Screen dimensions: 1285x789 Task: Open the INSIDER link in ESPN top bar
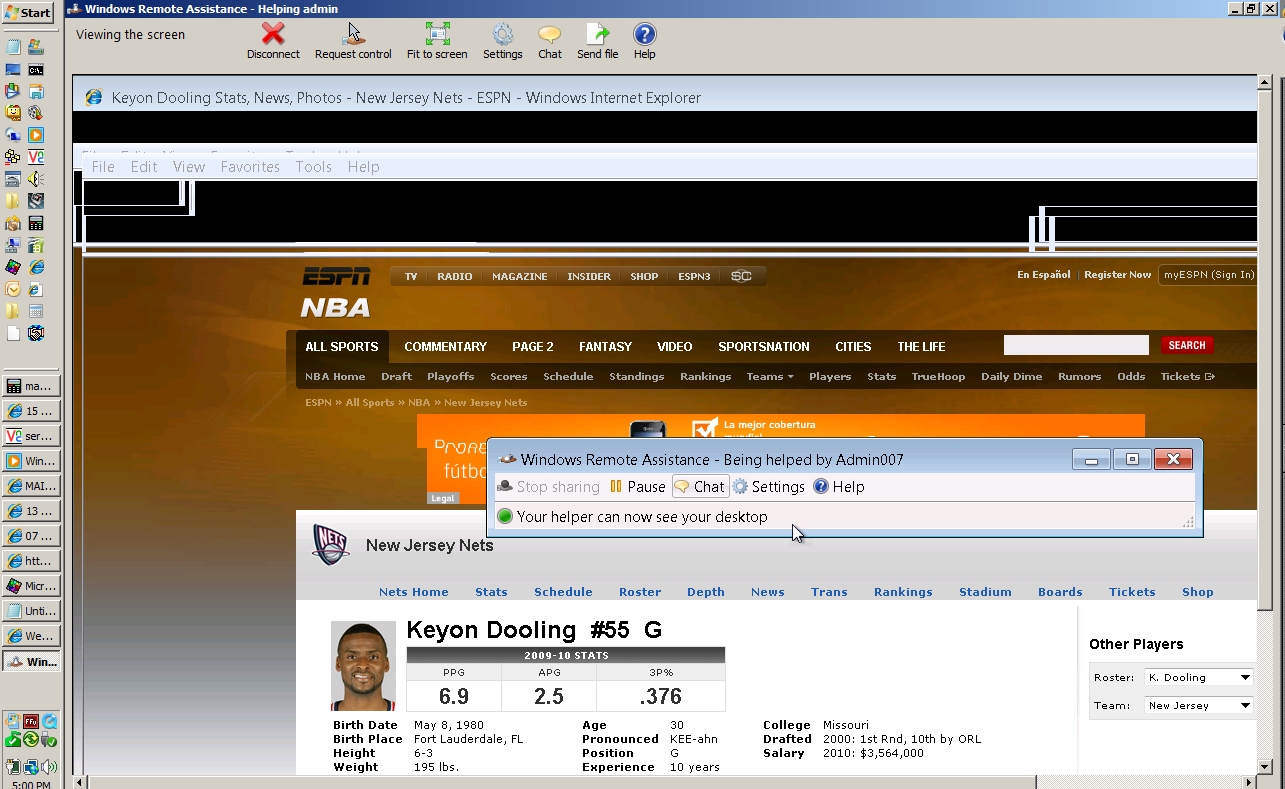pyautogui.click(x=589, y=276)
